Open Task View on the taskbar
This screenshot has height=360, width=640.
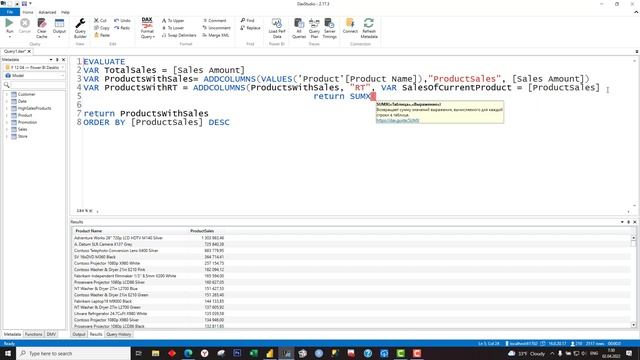138,353
